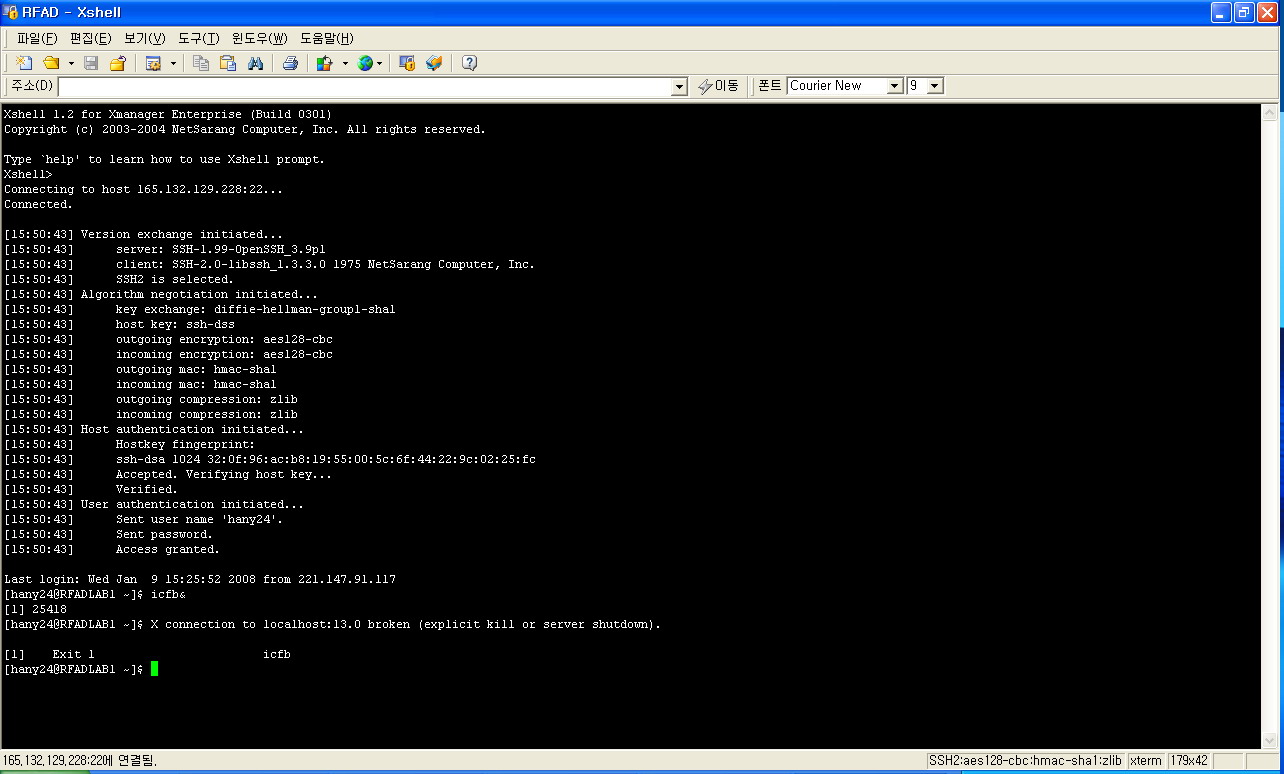Paste clipboard contents via the Paste icon
The width and height of the screenshot is (1284, 774).
click(x=230, y=62)
